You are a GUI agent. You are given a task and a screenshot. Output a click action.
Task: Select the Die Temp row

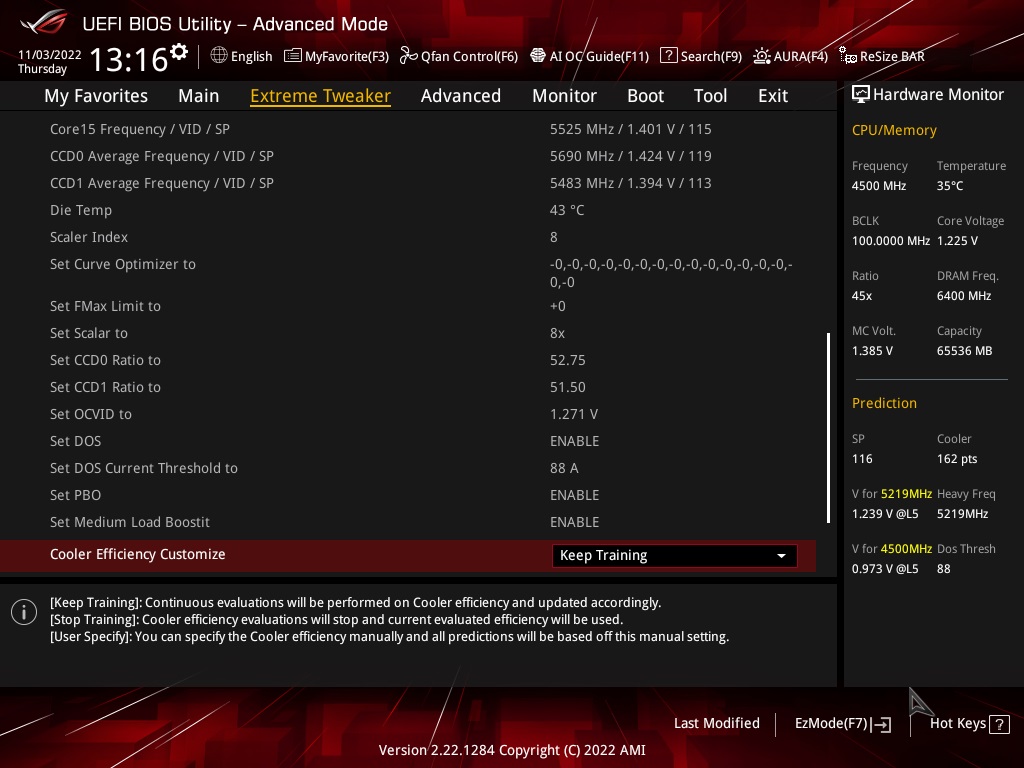tap(408, 210)
